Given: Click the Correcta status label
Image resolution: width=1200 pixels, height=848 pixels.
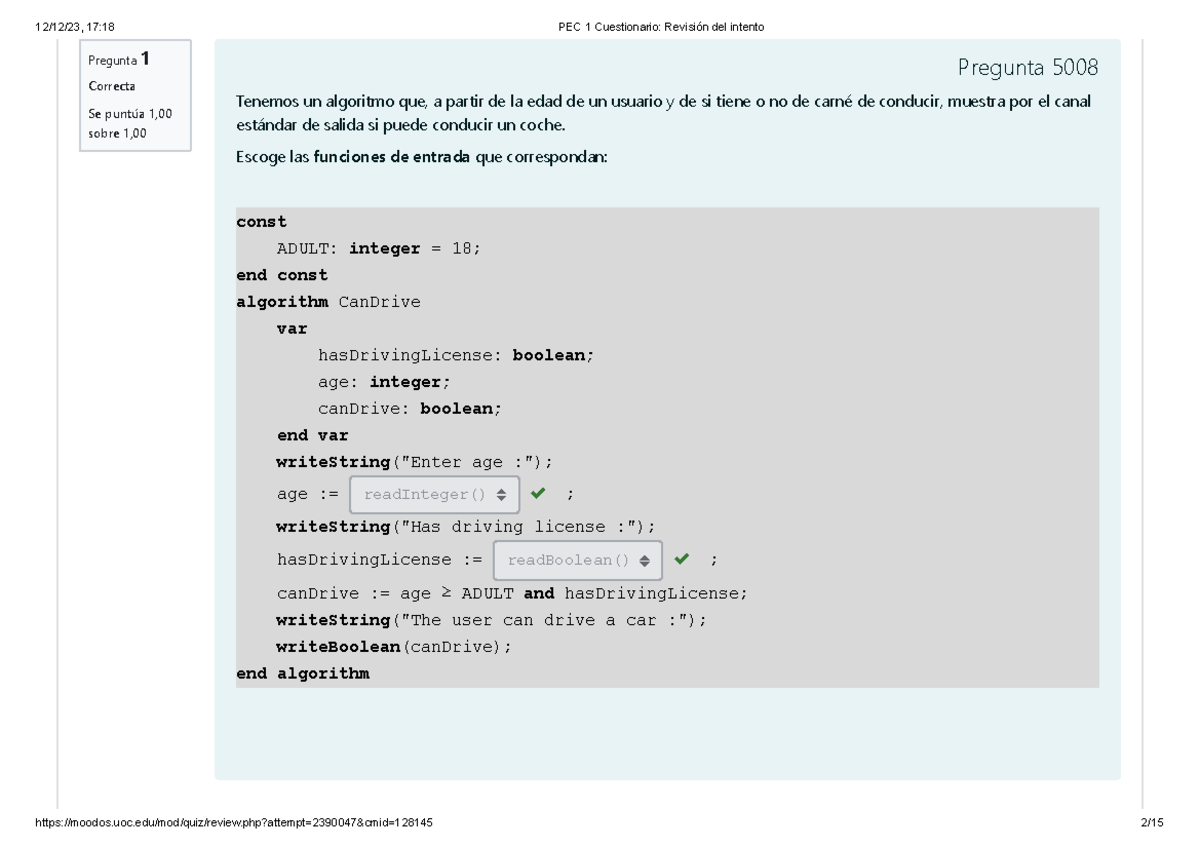Looking at the screenshot, I should pos(106,86).
